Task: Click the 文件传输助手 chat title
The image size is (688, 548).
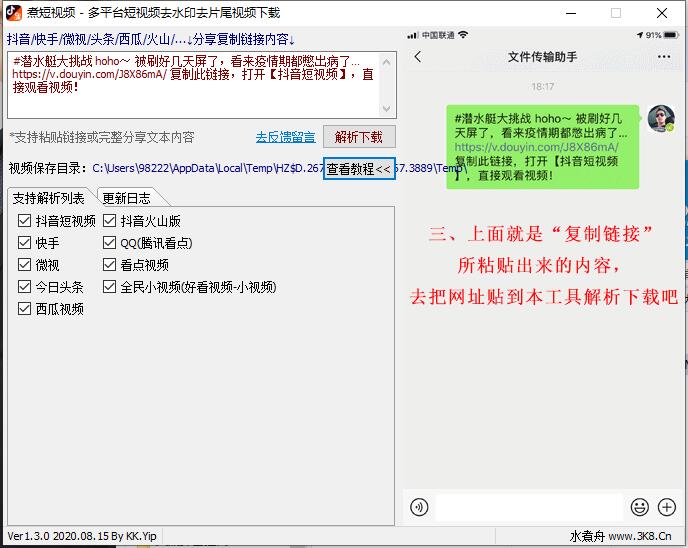Action: pos(542,57)
